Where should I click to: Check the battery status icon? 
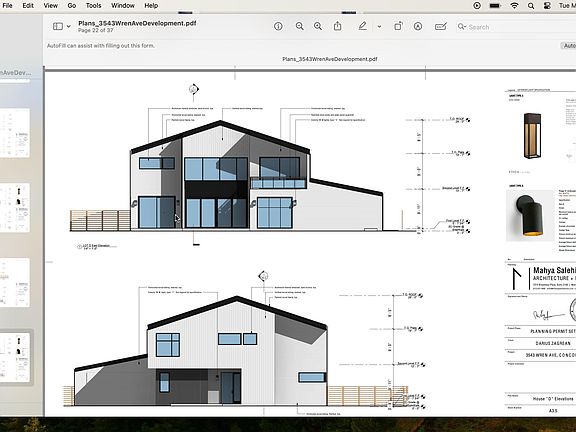(495, 6)
